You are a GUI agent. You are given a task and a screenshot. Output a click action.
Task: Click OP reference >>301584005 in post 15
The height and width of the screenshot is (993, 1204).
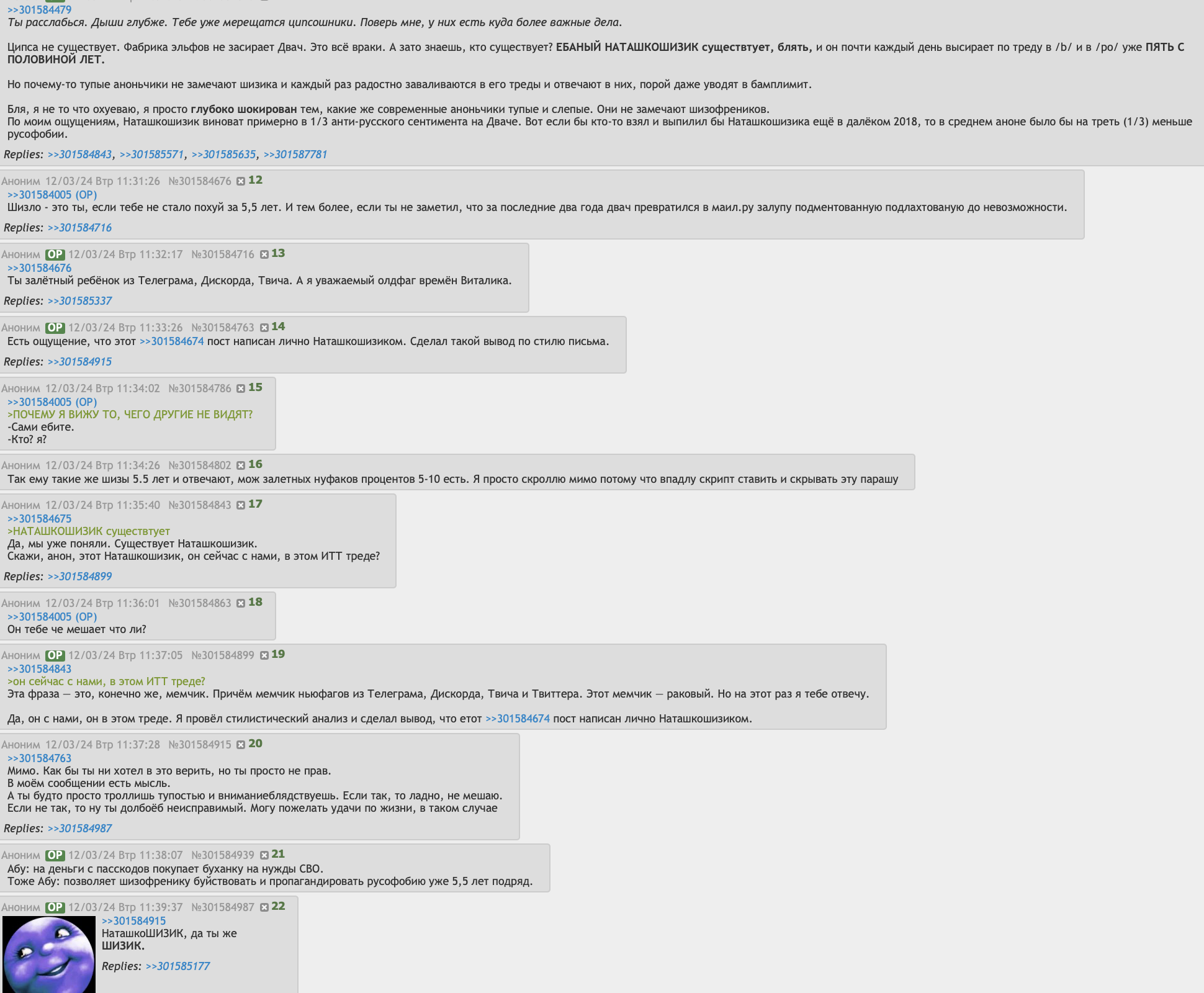pos(52,402)
